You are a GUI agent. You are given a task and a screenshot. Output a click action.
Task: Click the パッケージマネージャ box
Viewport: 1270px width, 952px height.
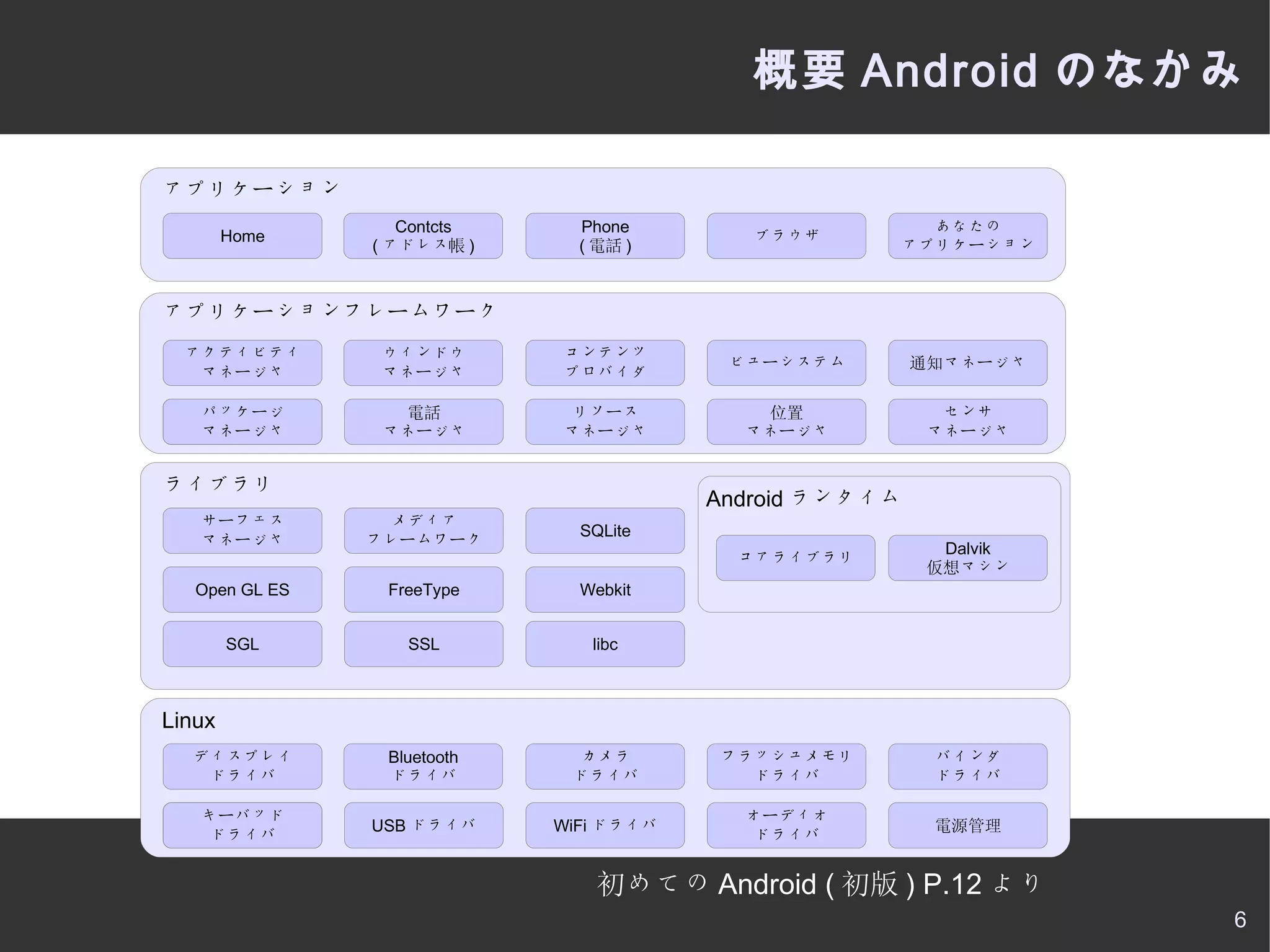coord(242,422)
